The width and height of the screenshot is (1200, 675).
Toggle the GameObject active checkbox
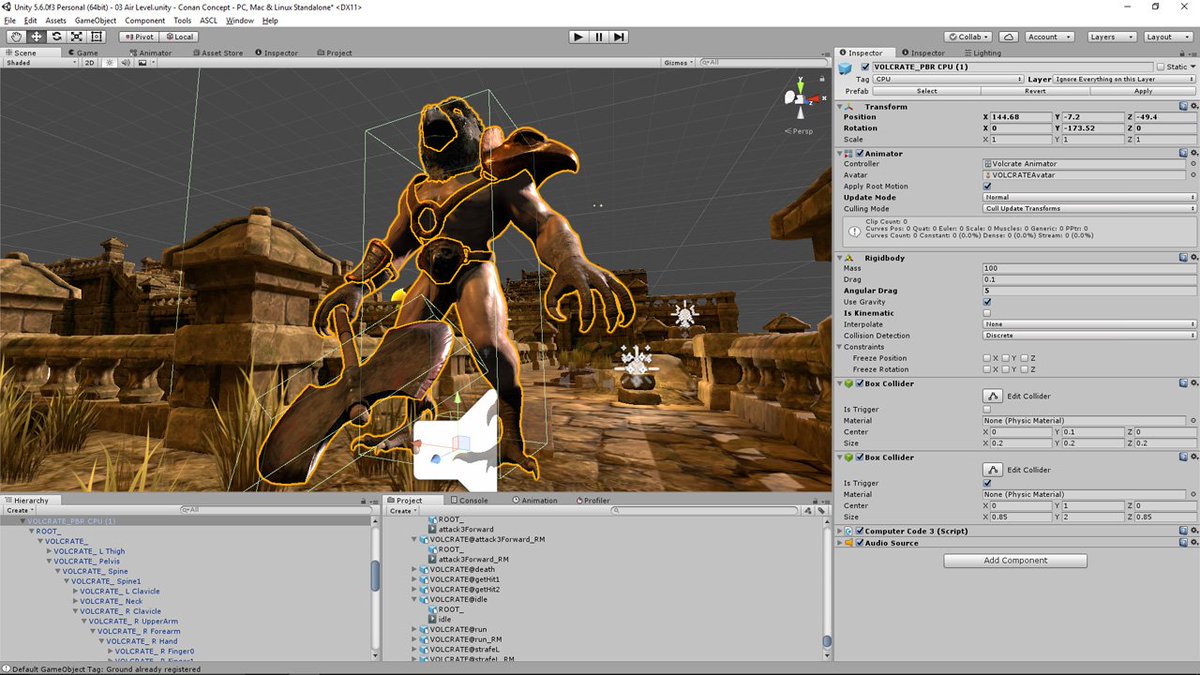click(866, 67)
